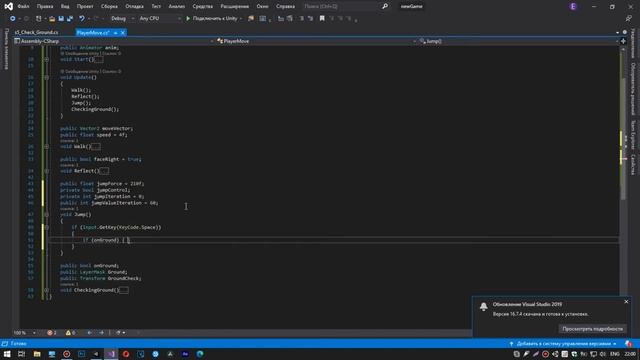Pin the PlayerMove.cs tab
This screenshot has height=360, width=640.
coord(116,33)
